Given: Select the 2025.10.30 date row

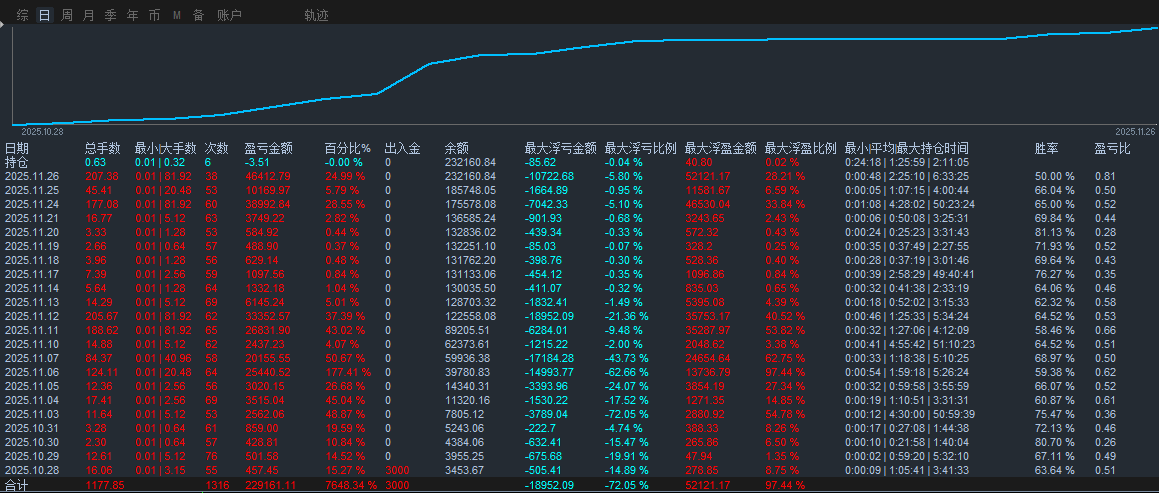Looking at the screenshot, I should tap(580, 442).
